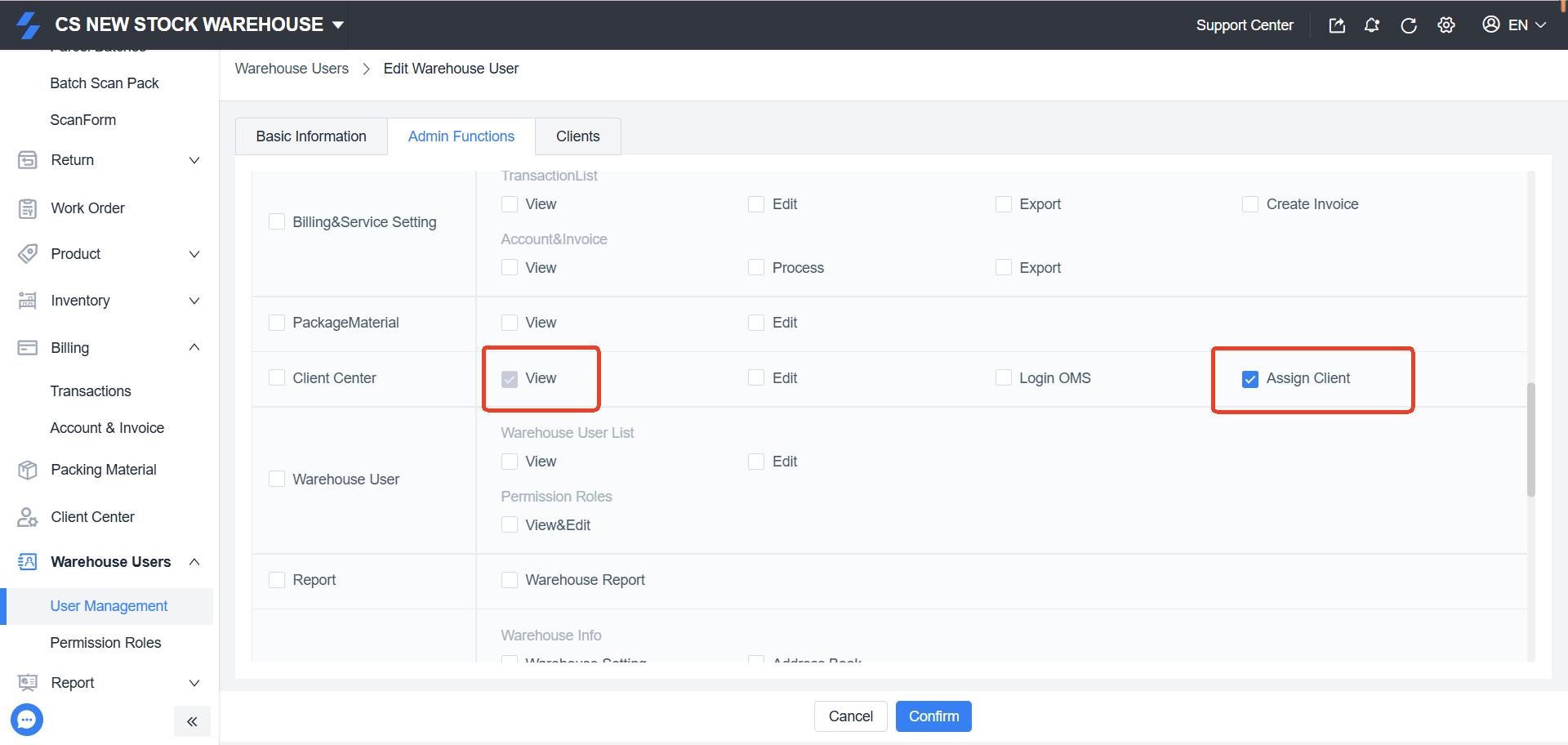This screenshot has width=1568, height=745.
Task: Collapse sidebar with double-chevron icon
Action: 192,721
